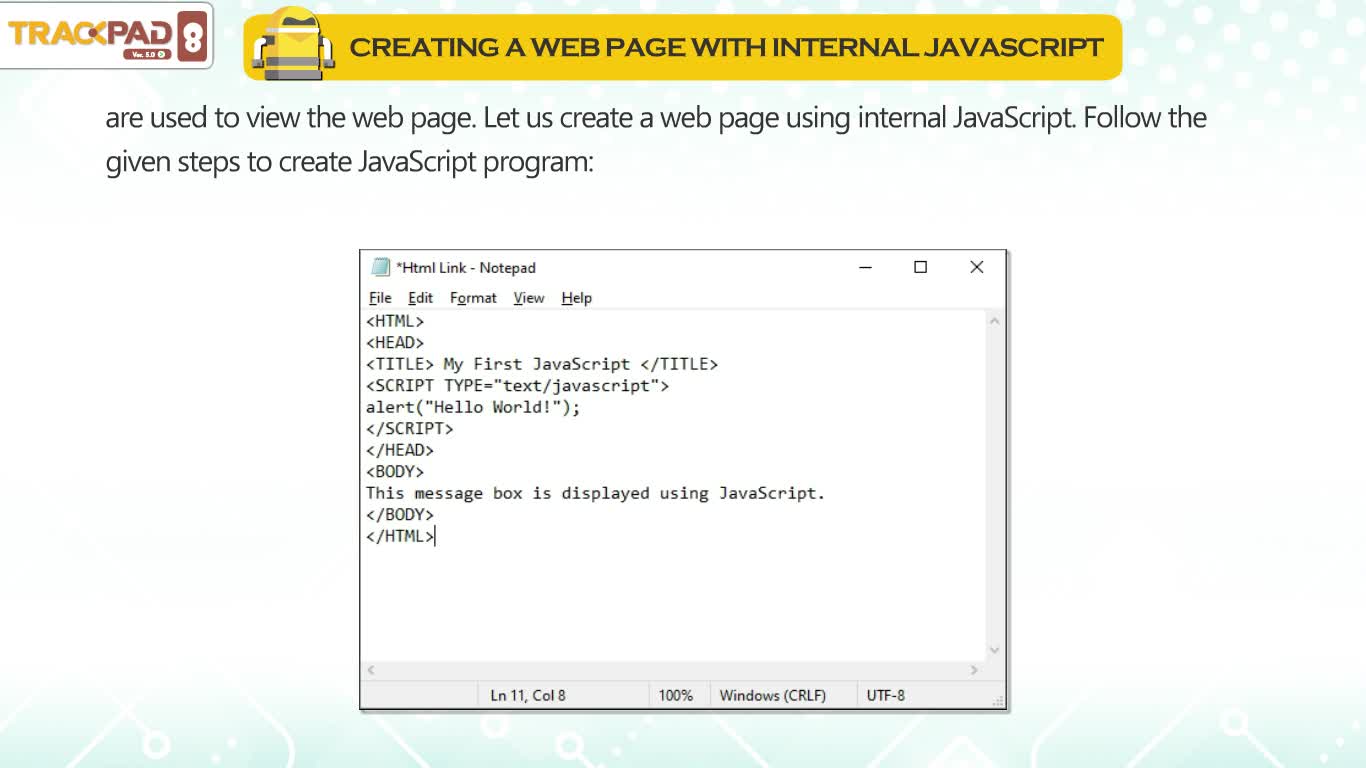Click 'Windows (CRLF)' in status bar
Image resolution: width=1366 pixels, height=768 pixels.
(x=773, y=695)
